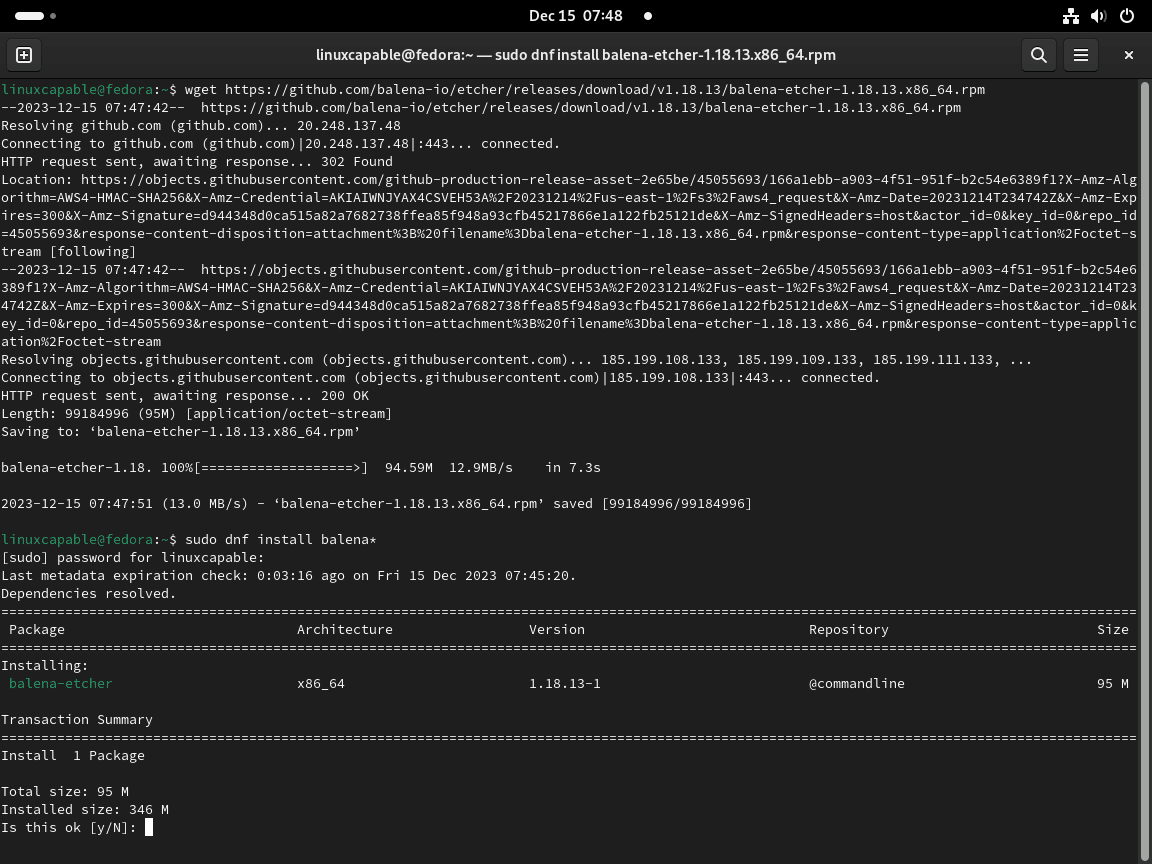Click 'HTTP request sent... 302 Found' line
The width and height of the screenshot is (1152, 864).
tap(197, 161)
